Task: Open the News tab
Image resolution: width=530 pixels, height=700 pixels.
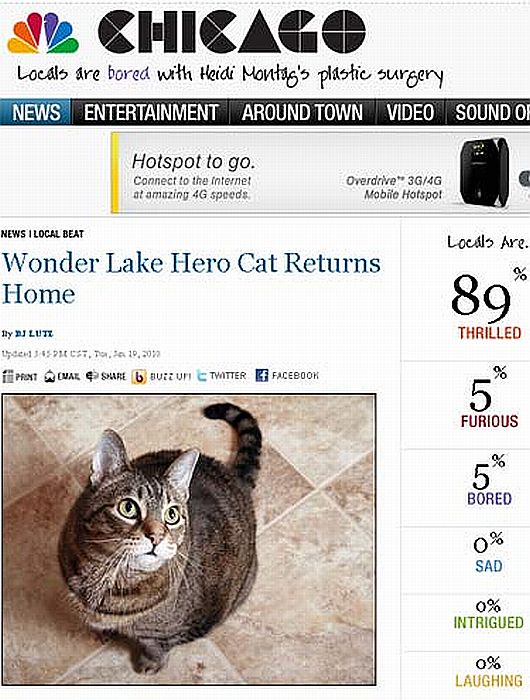Action: pos(35,112)
